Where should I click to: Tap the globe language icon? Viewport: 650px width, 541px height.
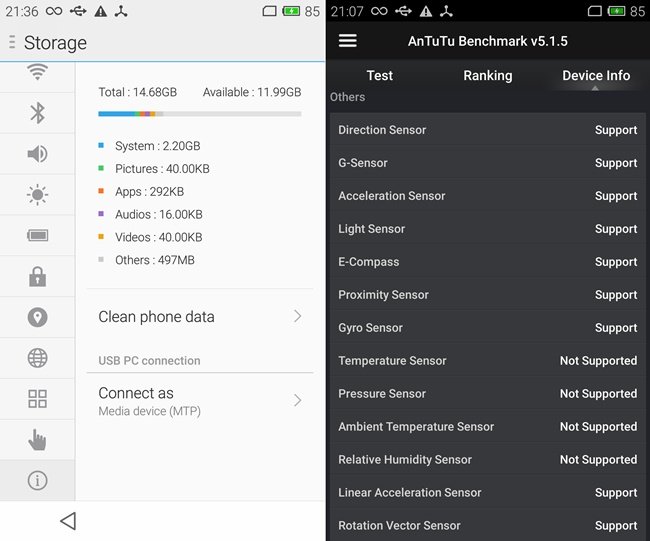point(37,358)
